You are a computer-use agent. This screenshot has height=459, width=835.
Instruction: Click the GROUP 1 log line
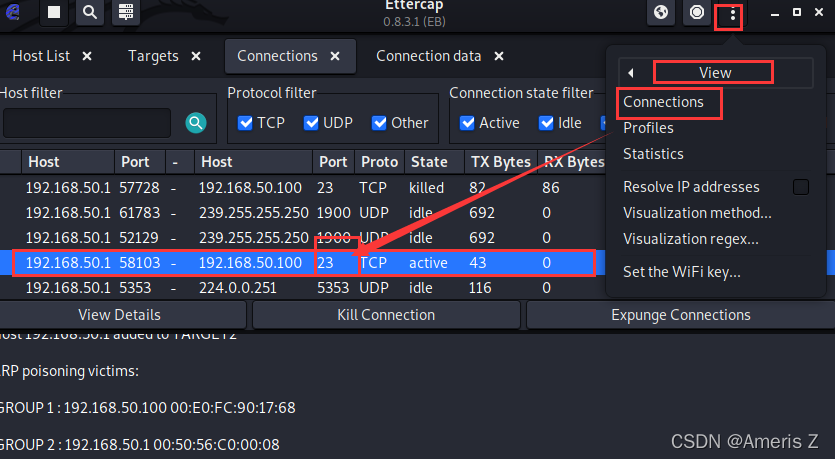pos(148,408)
